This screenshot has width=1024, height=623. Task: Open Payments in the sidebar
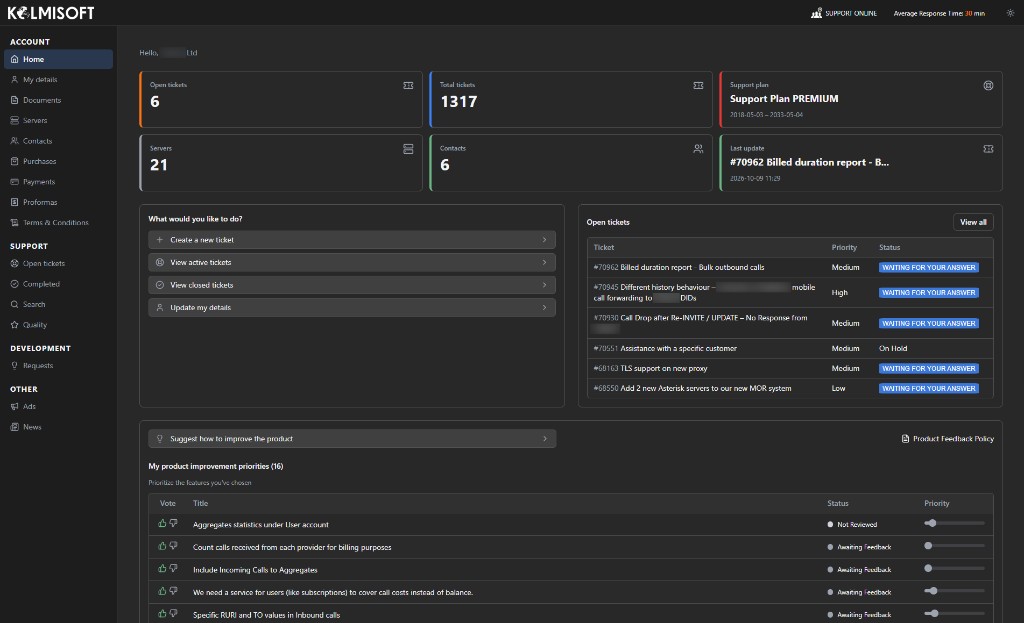58,182
